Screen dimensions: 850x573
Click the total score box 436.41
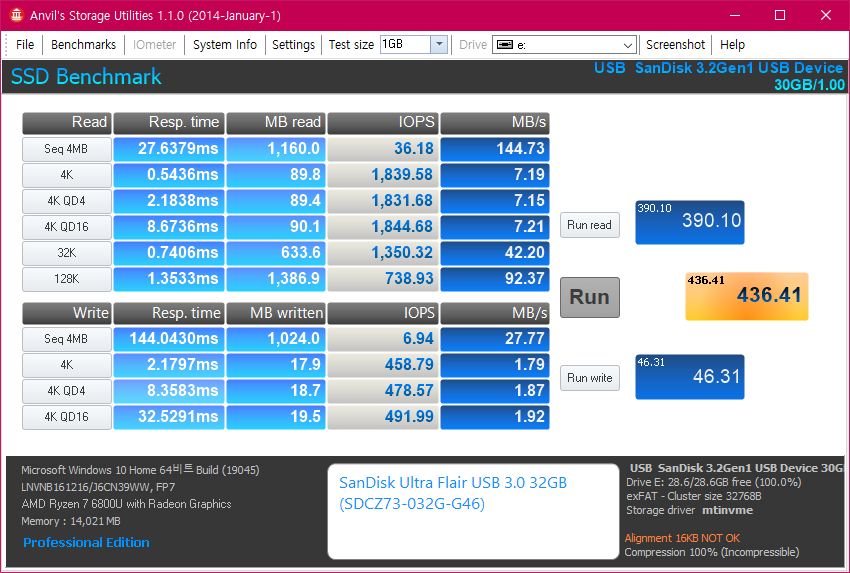746,296
